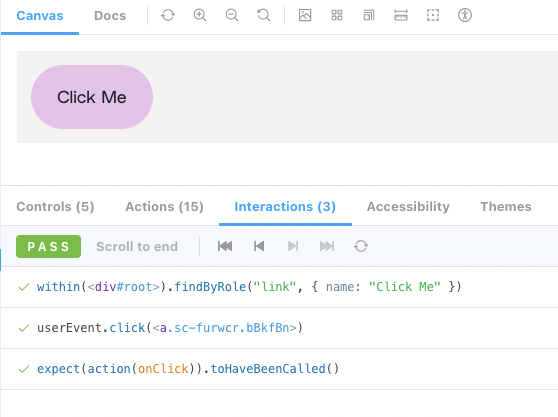Select the Interactions (3) tab

(285, 206)
